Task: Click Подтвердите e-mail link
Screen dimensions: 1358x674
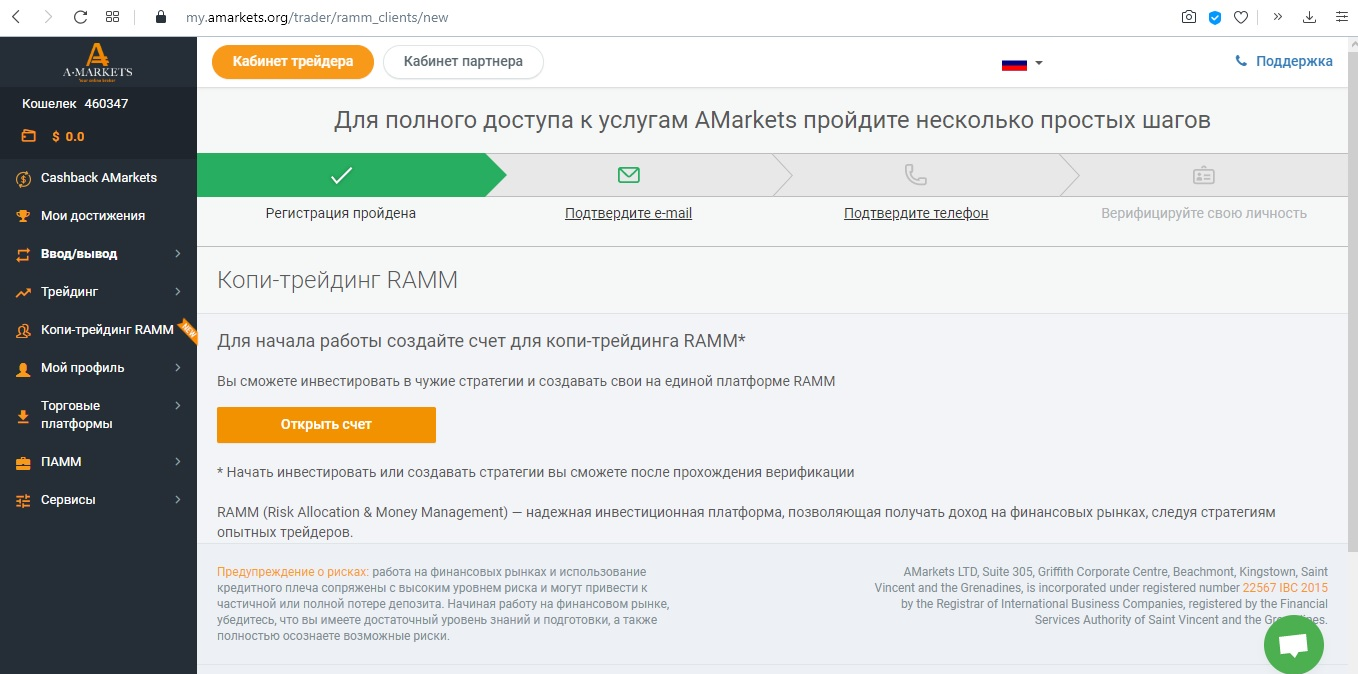Action: (x=628, y=213)
